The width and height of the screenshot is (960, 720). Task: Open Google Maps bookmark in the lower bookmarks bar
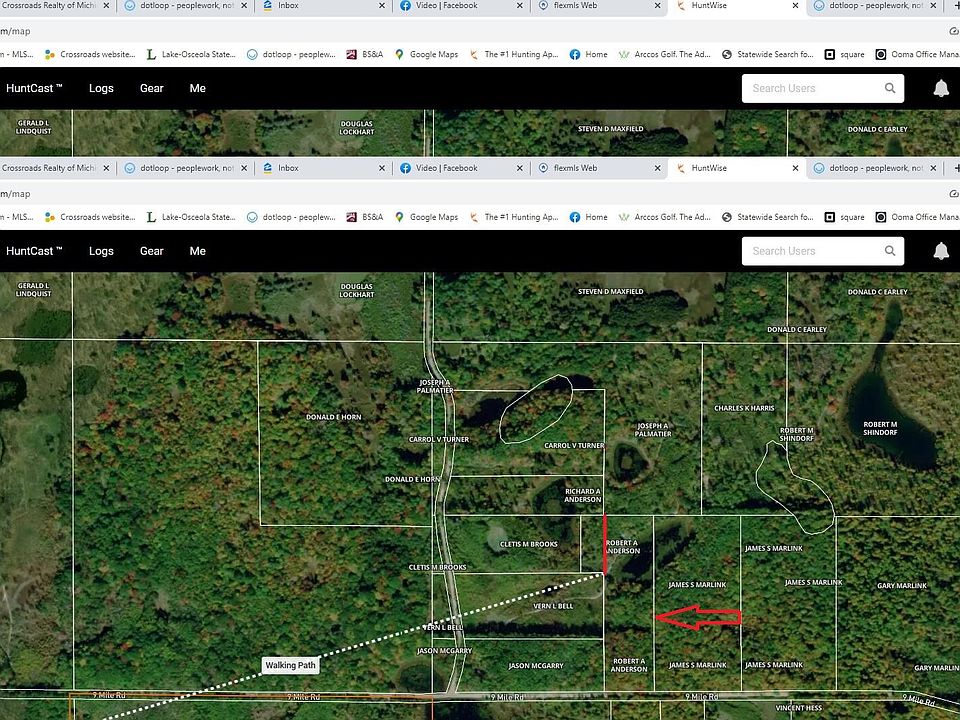426,217
